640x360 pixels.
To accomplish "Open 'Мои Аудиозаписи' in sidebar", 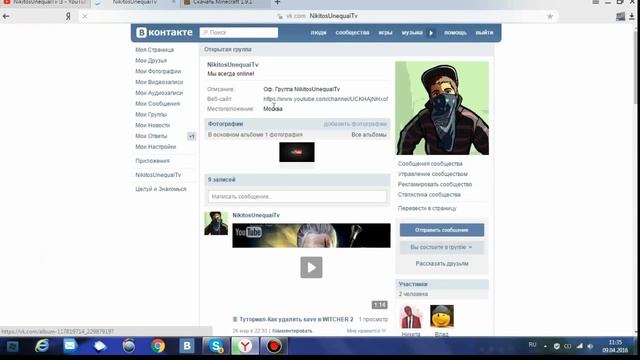I will click(159, 93).
